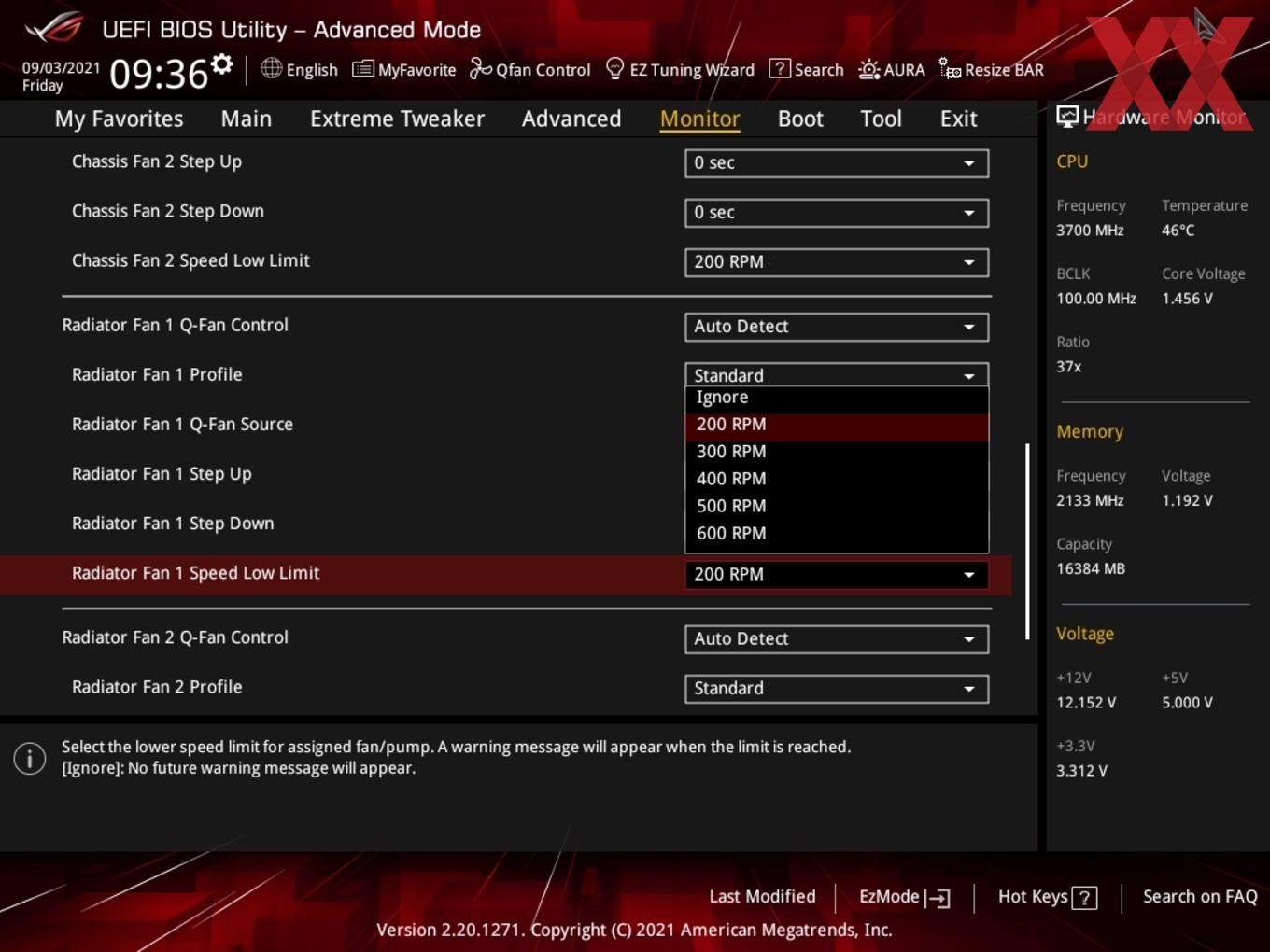Click the Resize BAR icon

click(x=950, y=69)
